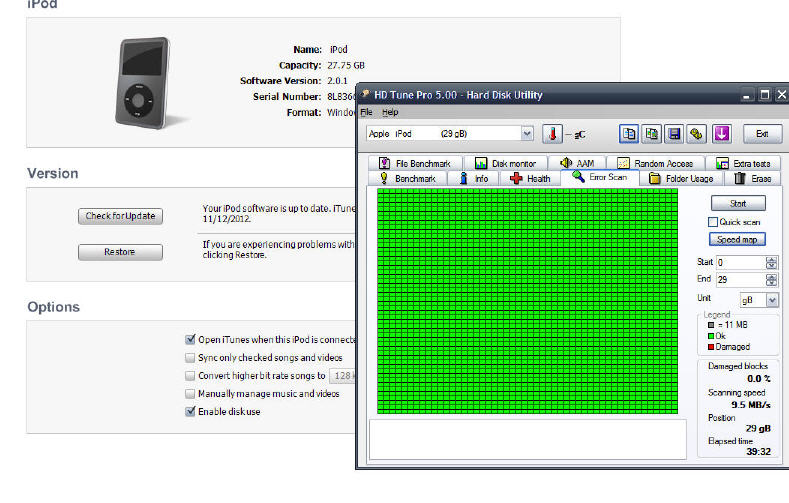Click the End position input field
789x503 pixels.
(739, 280)
